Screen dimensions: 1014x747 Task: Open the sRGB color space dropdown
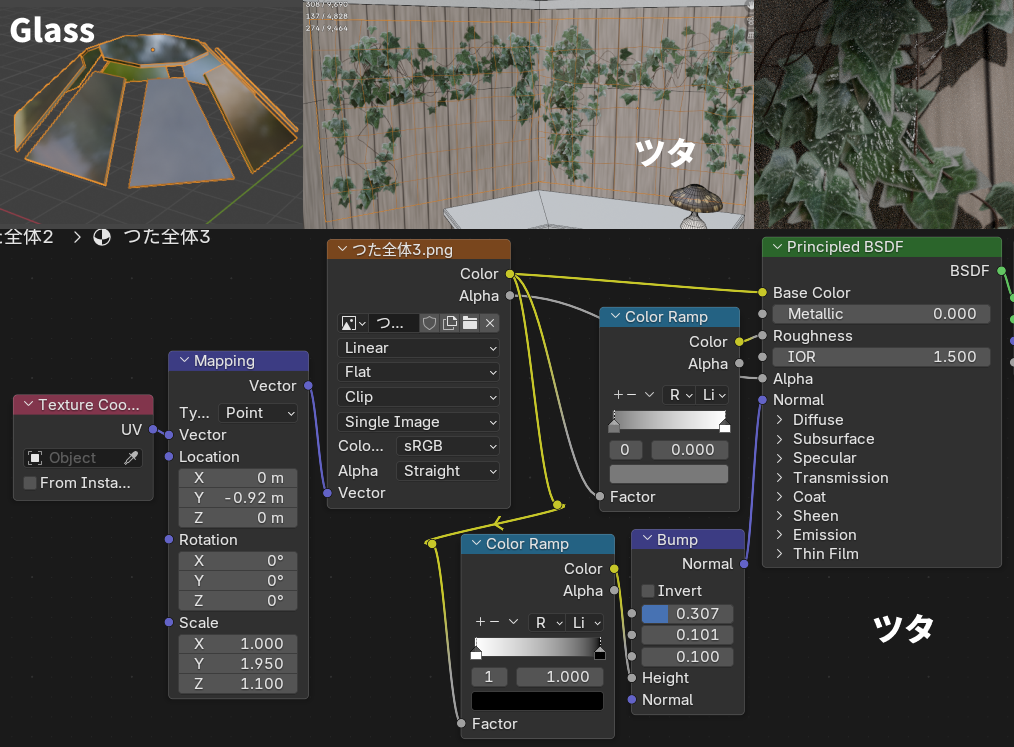click(x=447, y=446)
